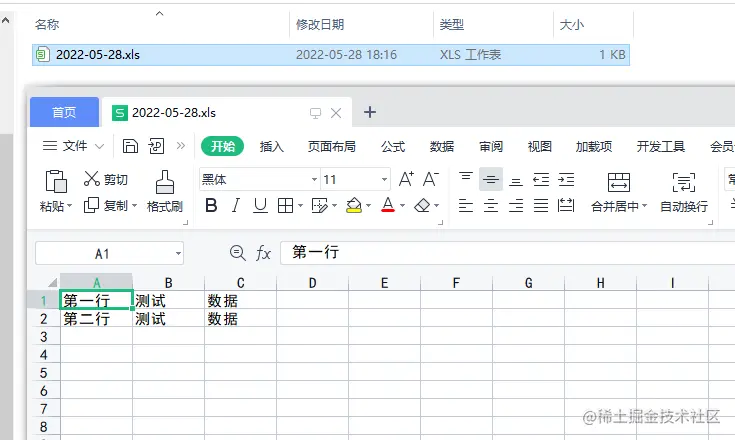Open the 开发工具 ribbon tab
Image resolution: width=735 pixels, height=440 pixels.
point(660,146)
